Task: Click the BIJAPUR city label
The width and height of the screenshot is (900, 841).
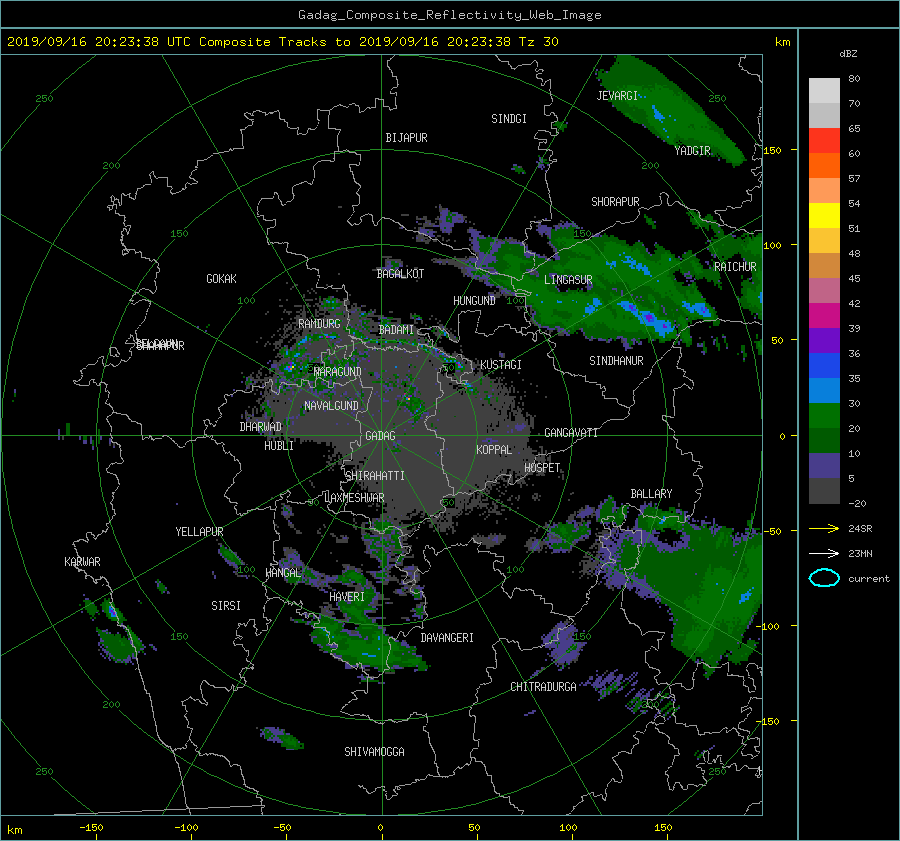Action: click(x=406, y=138)
